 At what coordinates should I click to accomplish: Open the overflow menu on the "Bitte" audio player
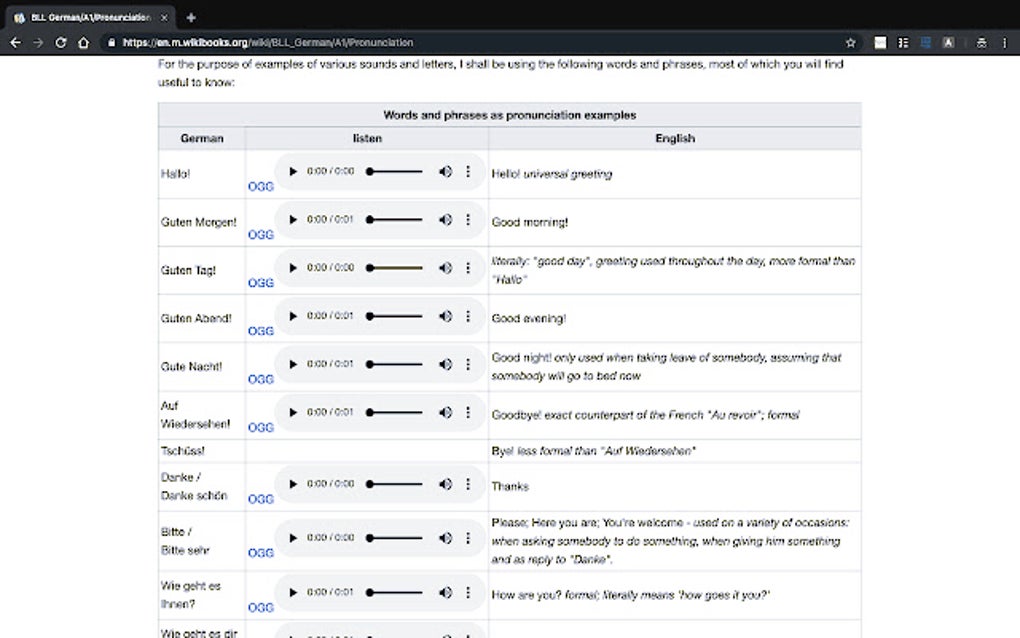tap(468, 538)
